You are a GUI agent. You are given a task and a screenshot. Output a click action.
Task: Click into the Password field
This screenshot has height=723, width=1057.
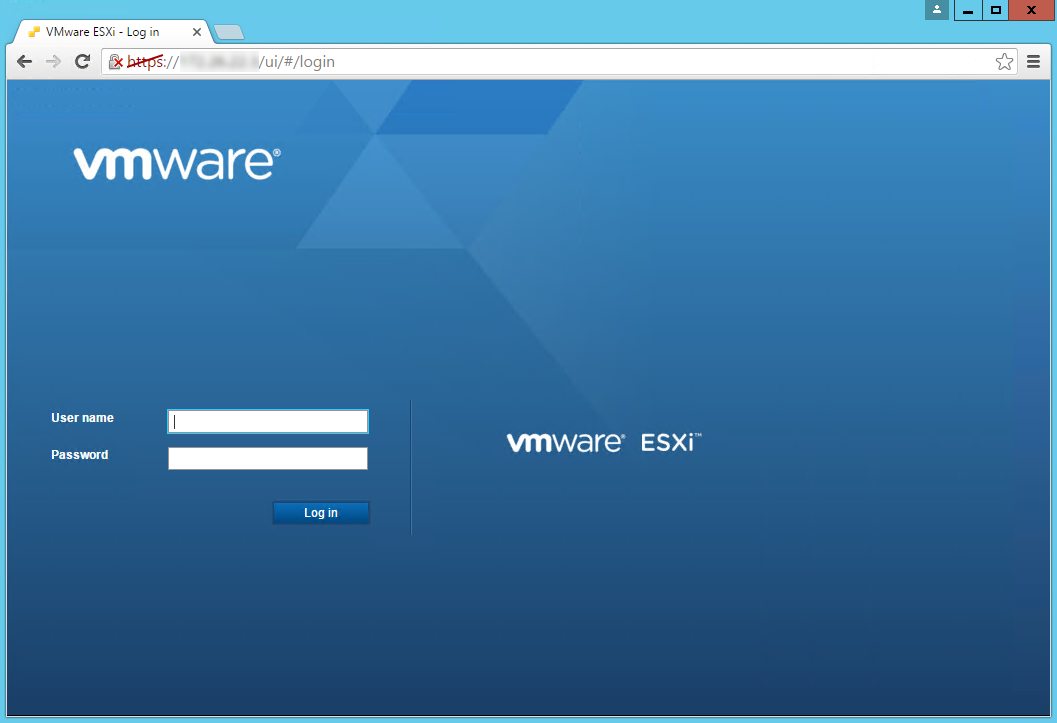[x=268, y=458]
